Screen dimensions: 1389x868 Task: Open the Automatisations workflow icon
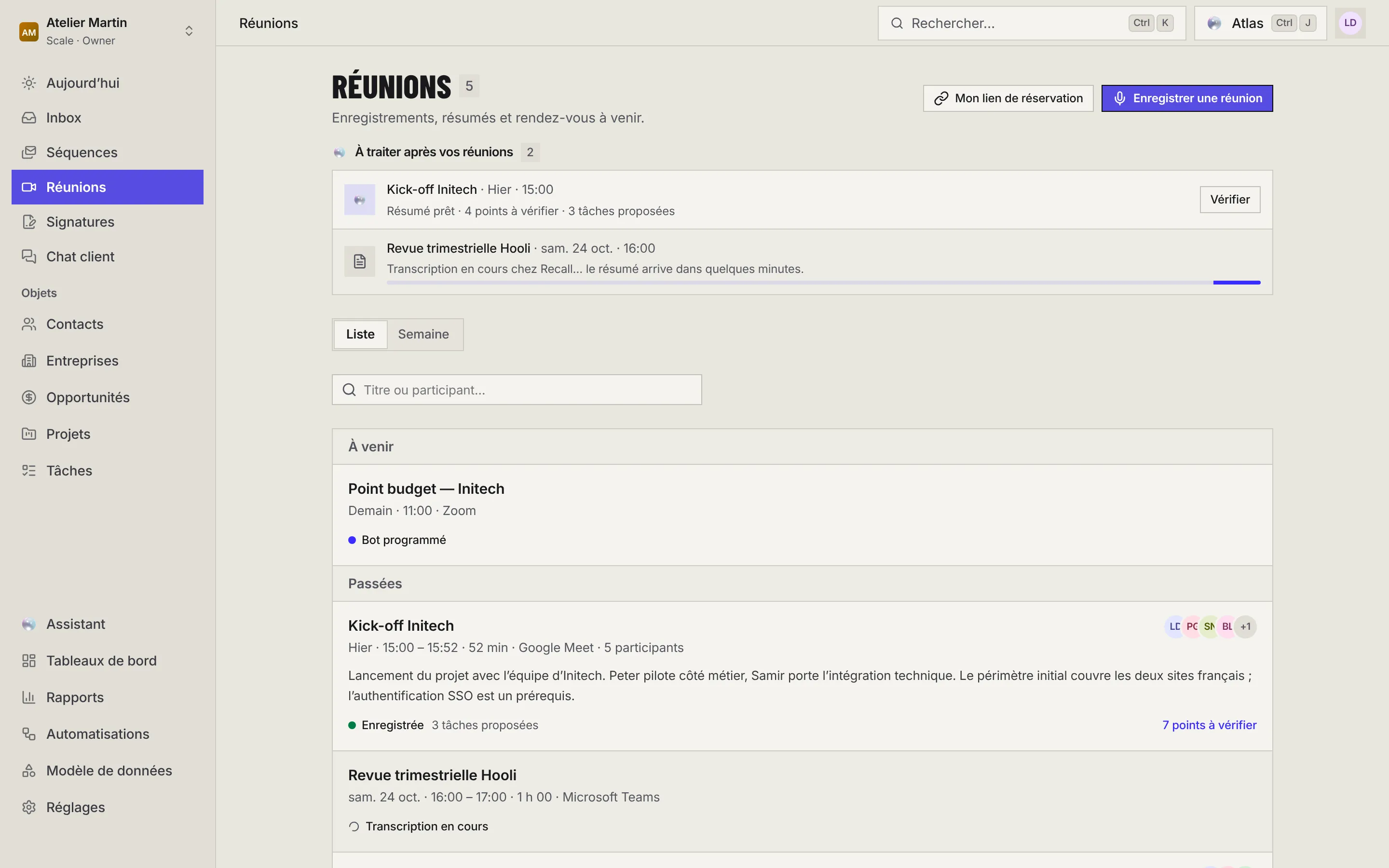(x=29, y=734)
